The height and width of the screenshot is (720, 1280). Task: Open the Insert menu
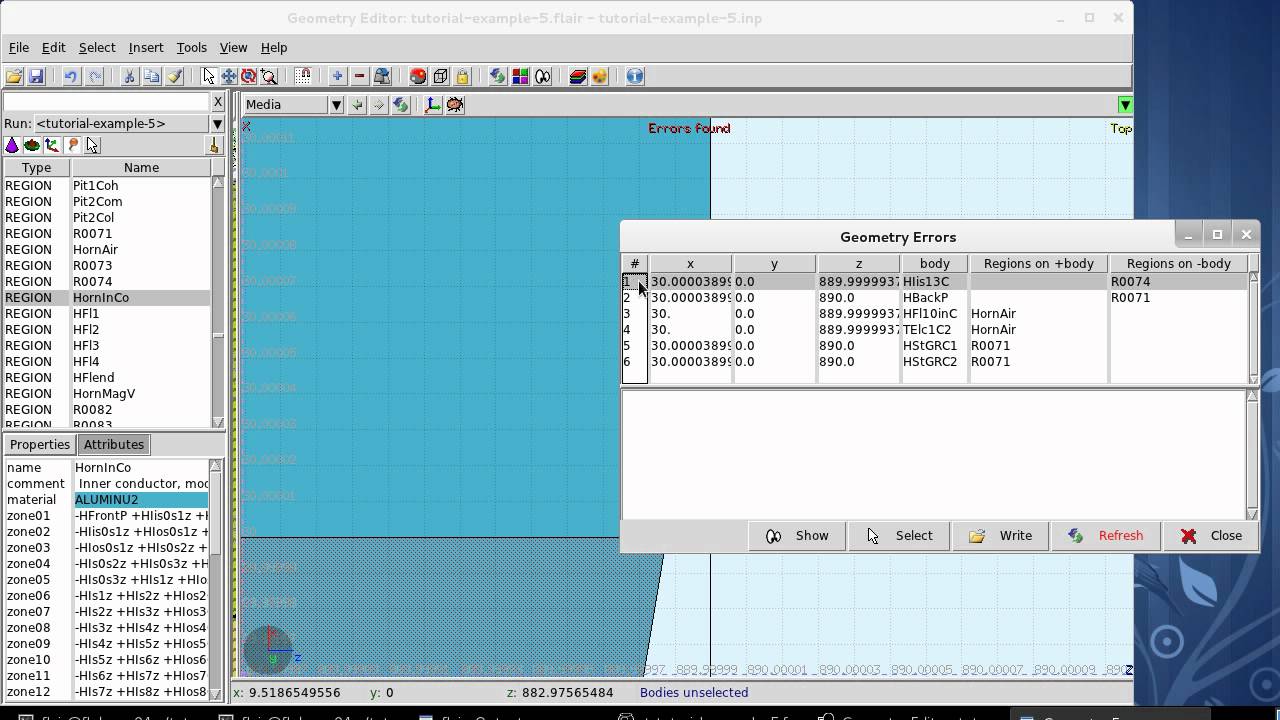pos(145,47)
